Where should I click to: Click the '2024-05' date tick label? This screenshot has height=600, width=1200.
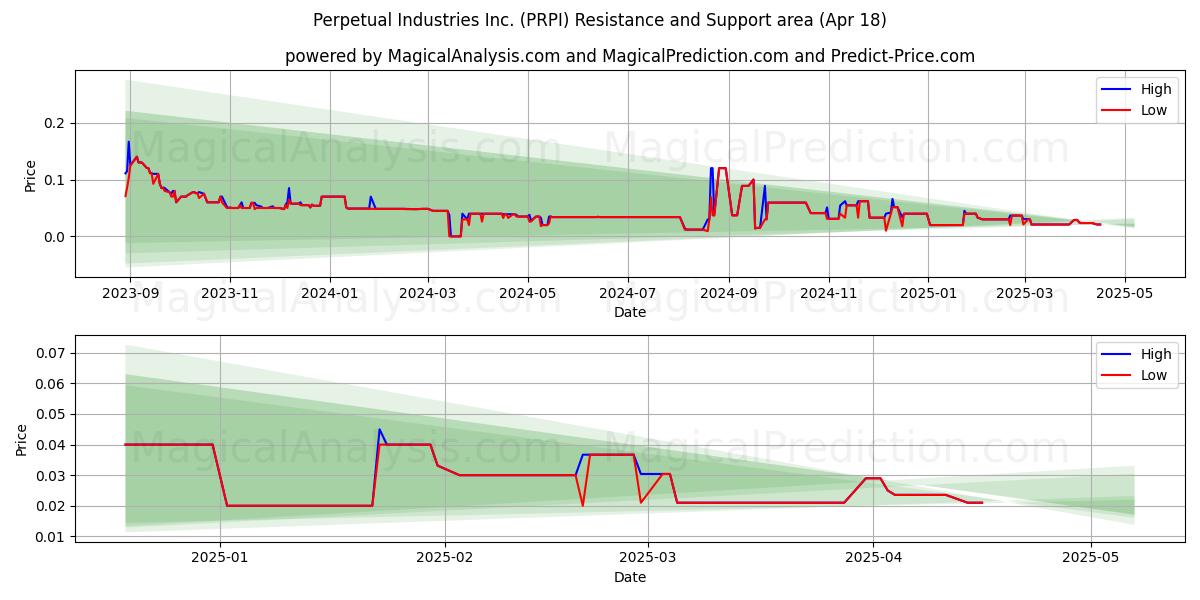[x=528, y=293]
